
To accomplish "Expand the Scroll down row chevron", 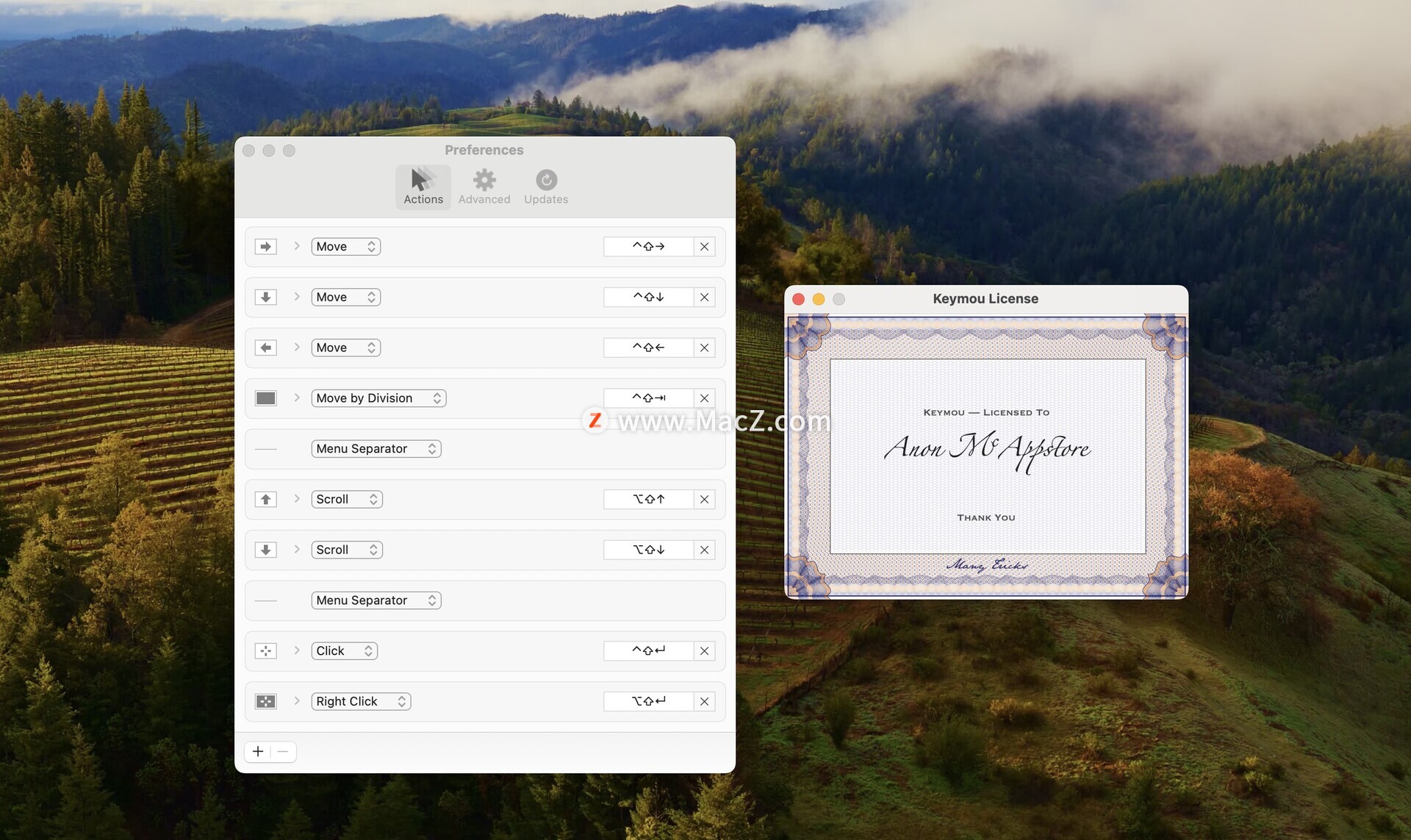I will (x=297, y=549).
